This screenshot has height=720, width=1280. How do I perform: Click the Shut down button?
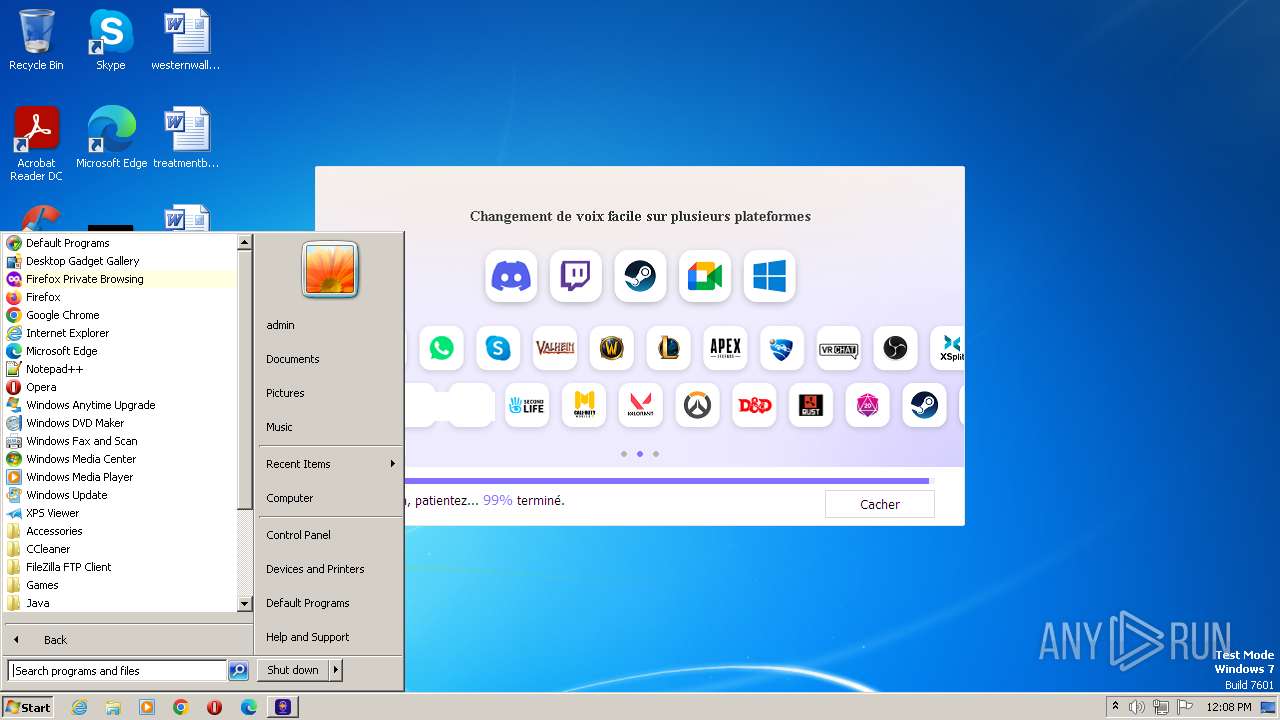click(293, 670)
